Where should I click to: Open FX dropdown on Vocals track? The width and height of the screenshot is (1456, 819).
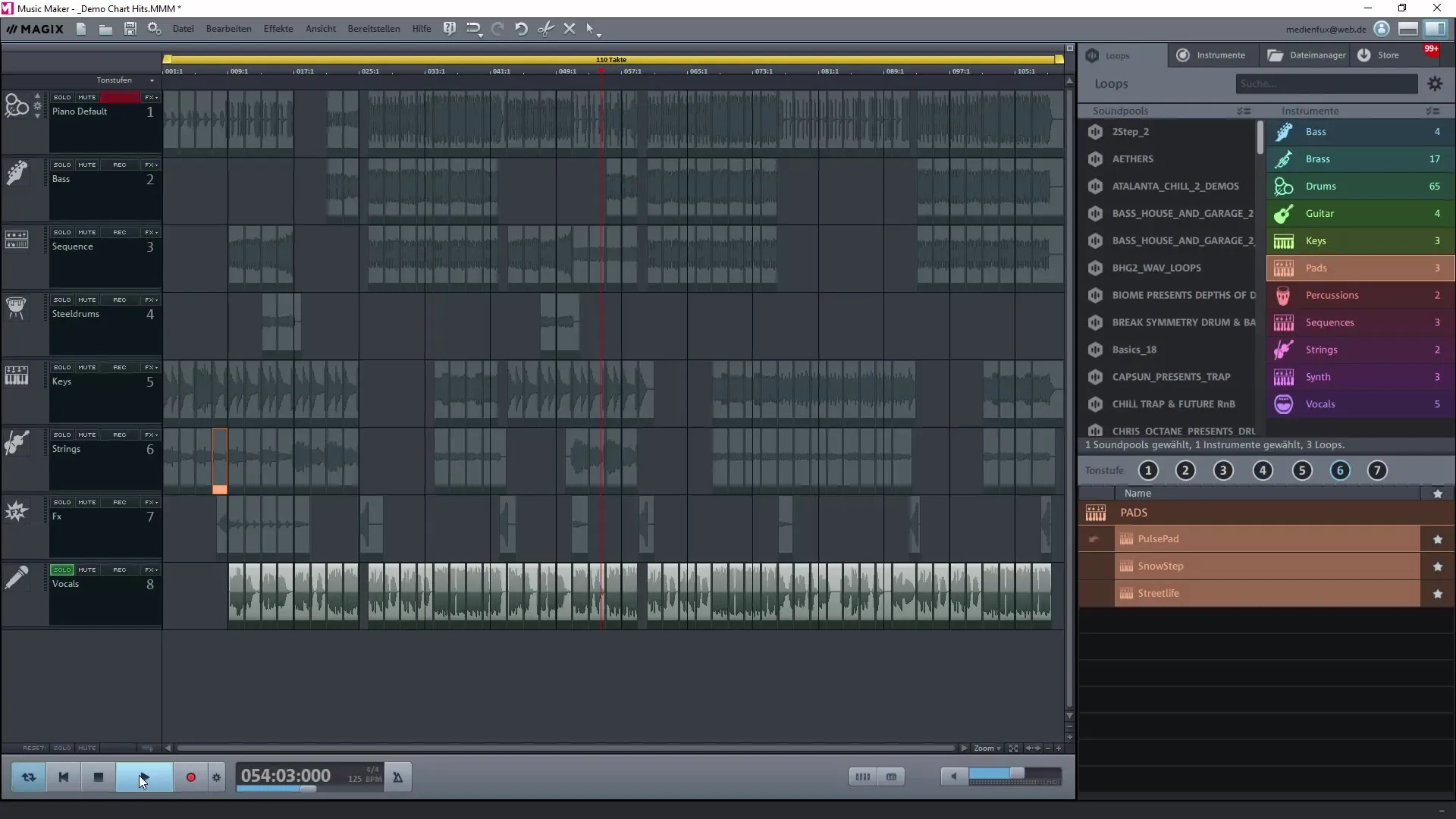click(x=152, y=570)
